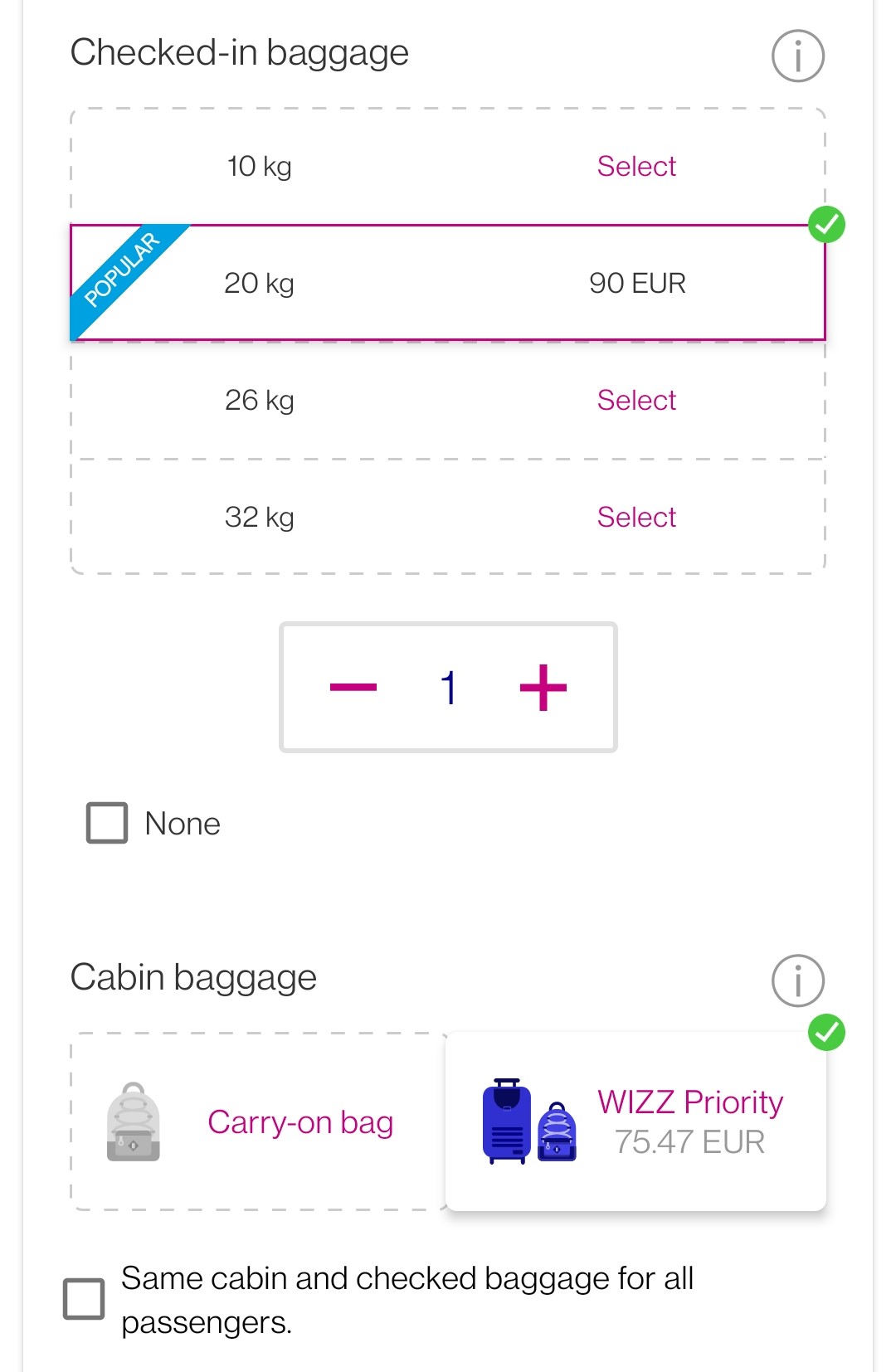The height and width of the screenshot is (1372, 896).
Task: Choose WIZZ Priority 75.47 EUR card
Action: click(636, 1121)
